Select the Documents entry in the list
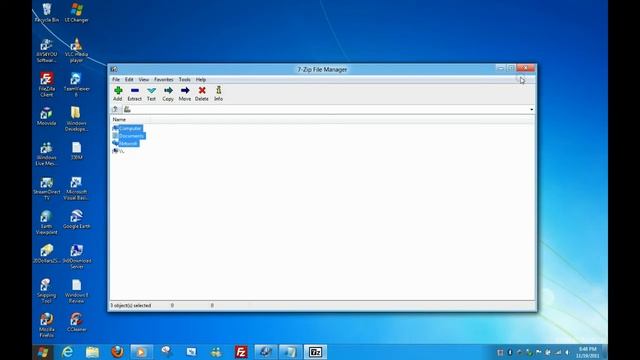This screenshot has height=360, width=640. [x=129, y=136]
